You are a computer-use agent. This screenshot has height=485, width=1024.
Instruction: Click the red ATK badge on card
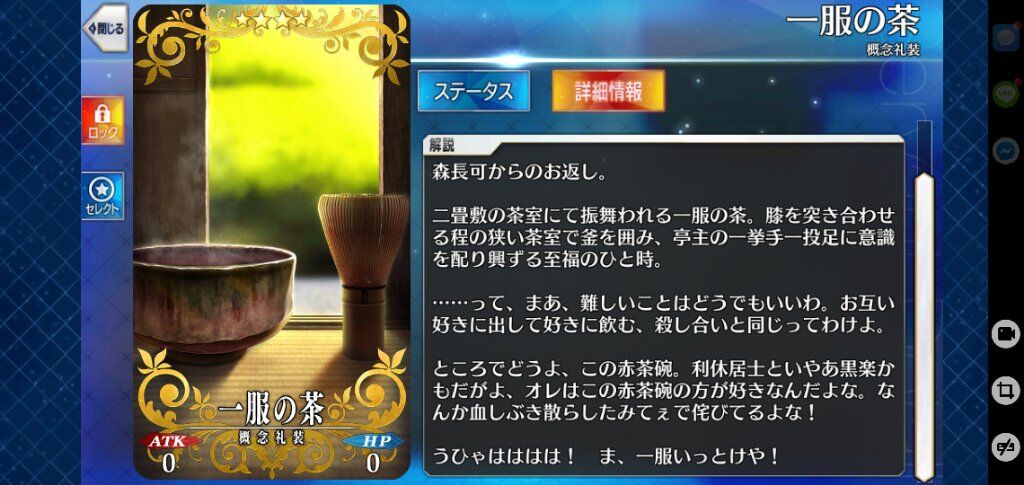(169, 442)
